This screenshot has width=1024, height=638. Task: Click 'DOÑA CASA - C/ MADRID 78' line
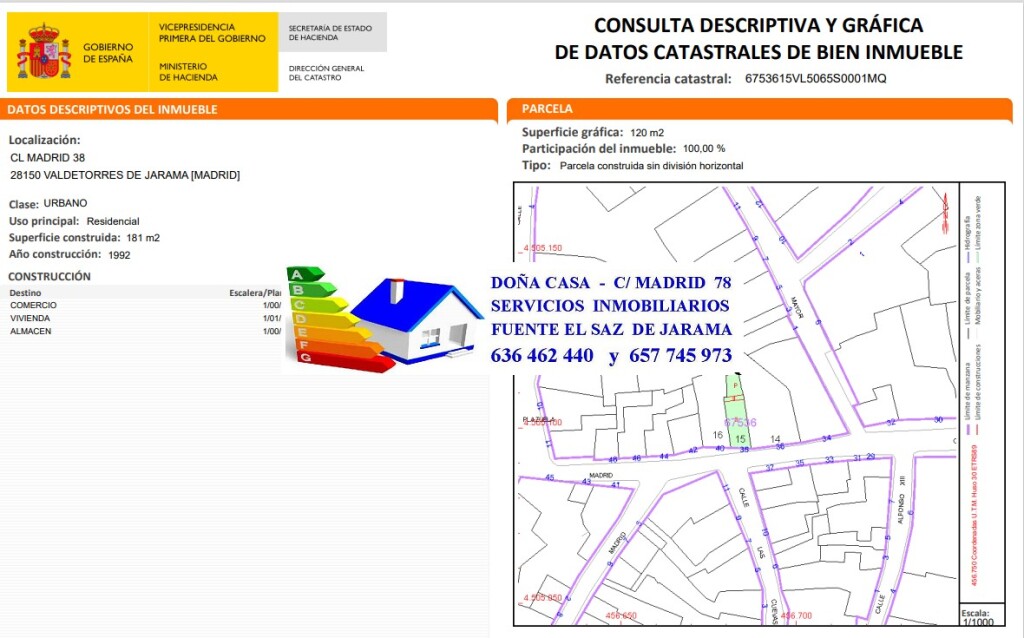coord(611,283)
